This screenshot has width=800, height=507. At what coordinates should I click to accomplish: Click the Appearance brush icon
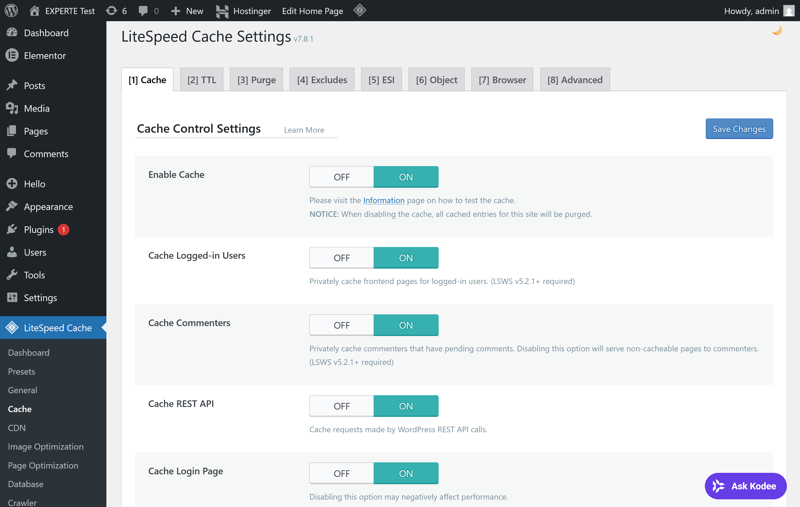(x=12, y=206)
